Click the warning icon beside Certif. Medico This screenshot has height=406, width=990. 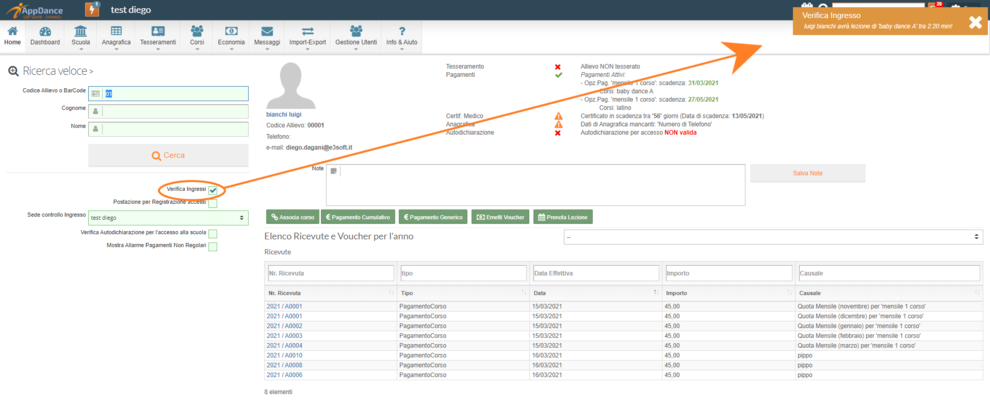558,116
